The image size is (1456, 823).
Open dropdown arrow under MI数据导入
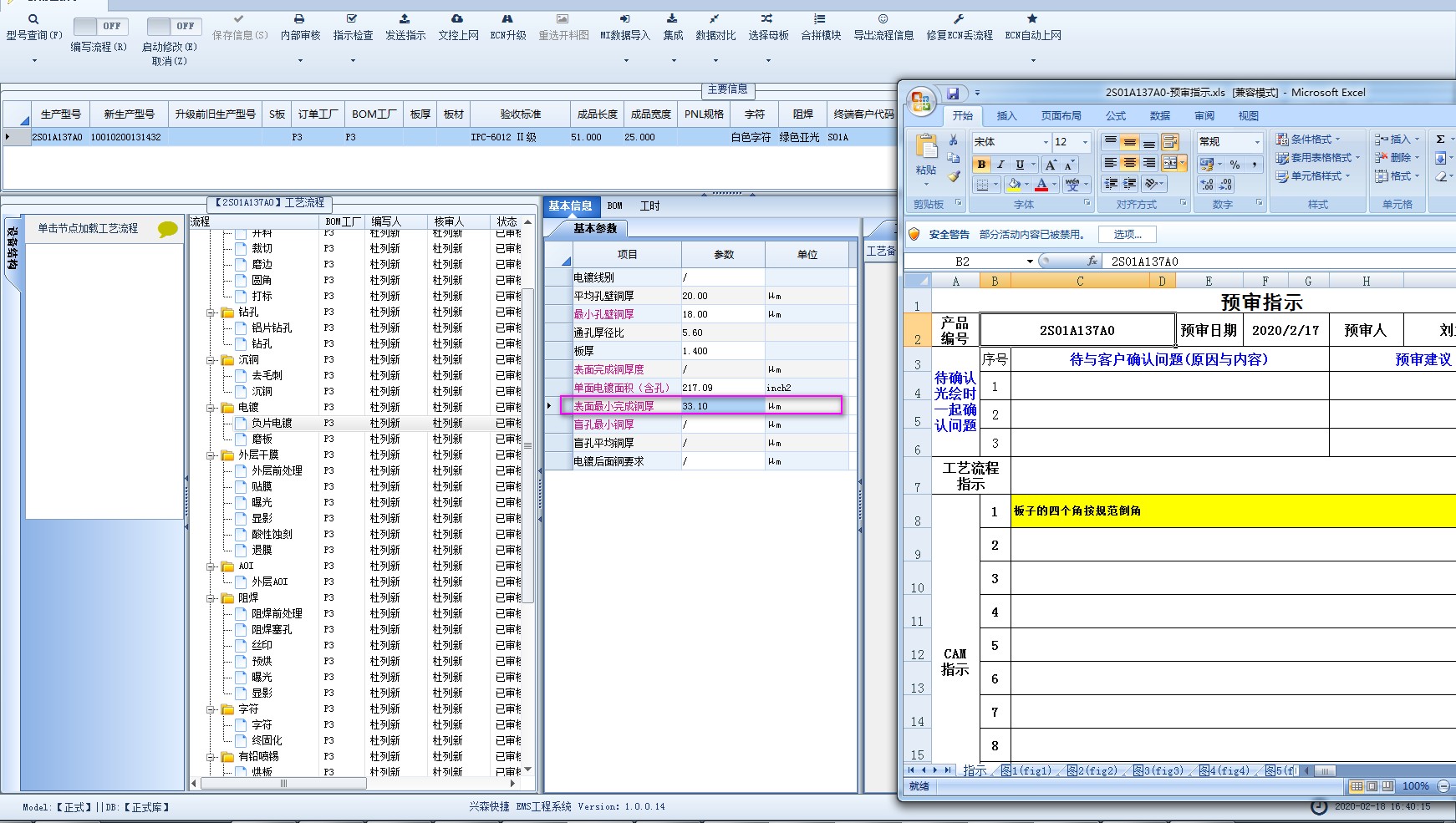point(625,61)
